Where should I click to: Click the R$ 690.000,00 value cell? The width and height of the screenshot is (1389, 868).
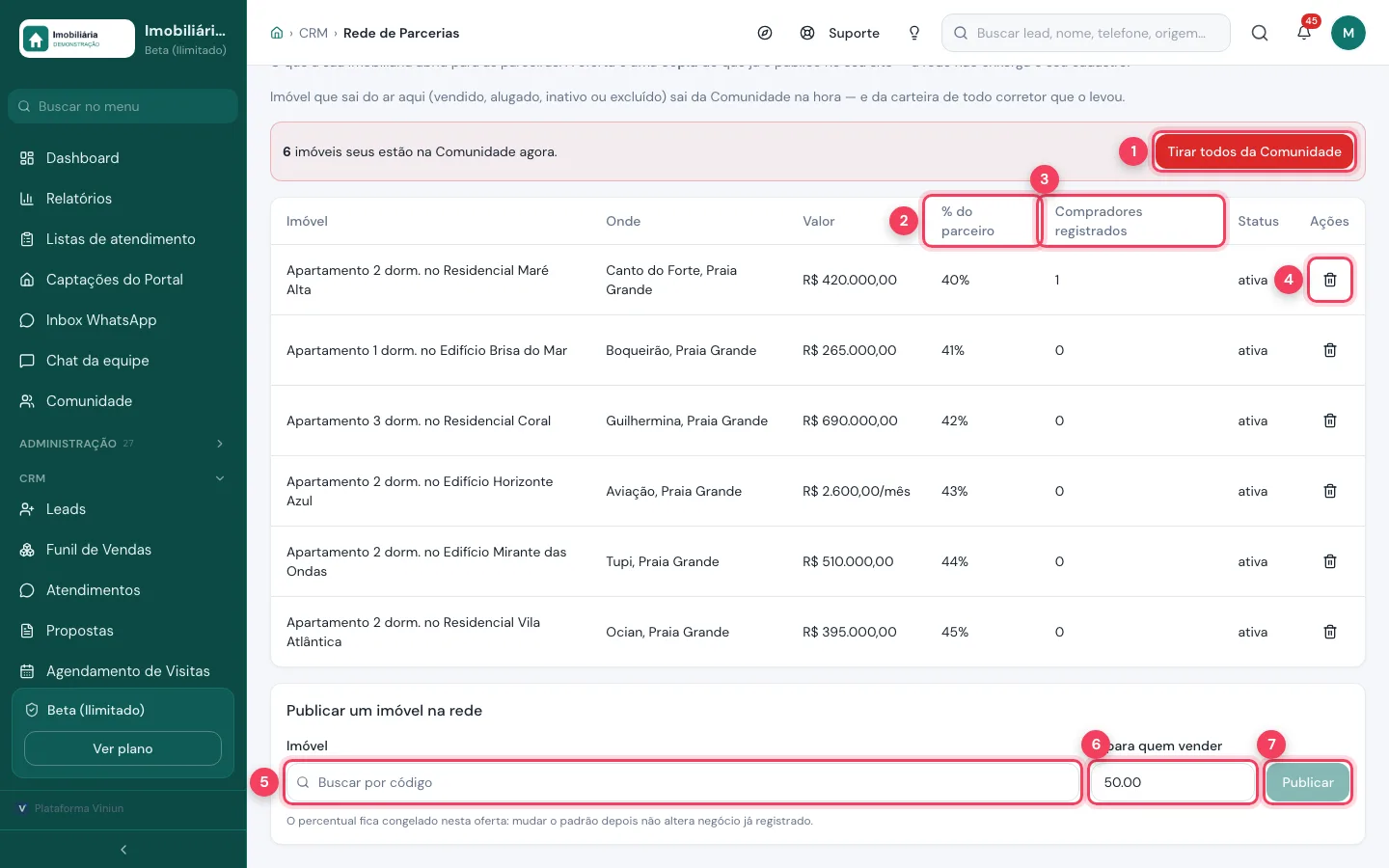[x=850, y=420]
